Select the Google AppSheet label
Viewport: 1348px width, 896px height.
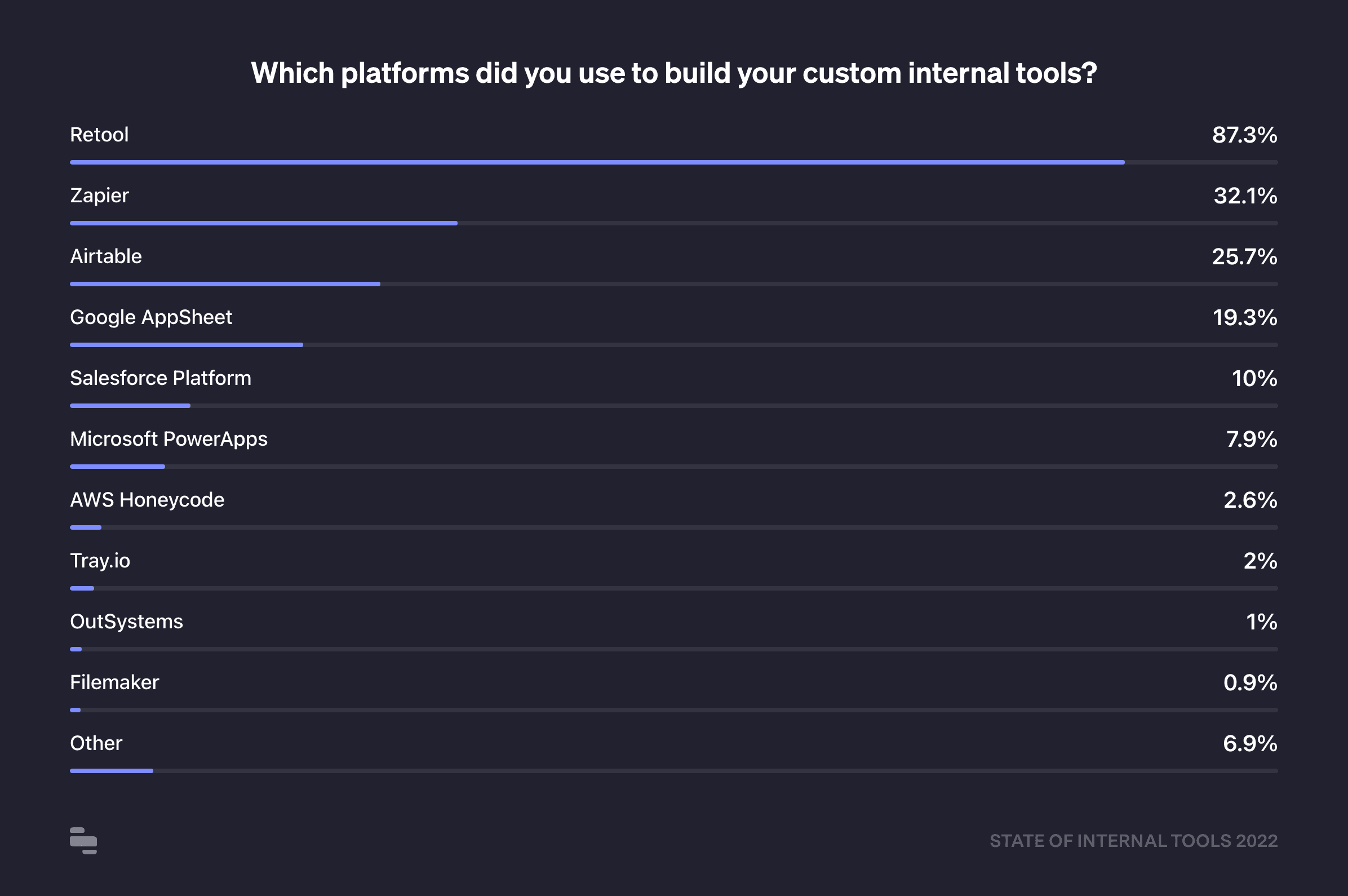coord(151,317)
